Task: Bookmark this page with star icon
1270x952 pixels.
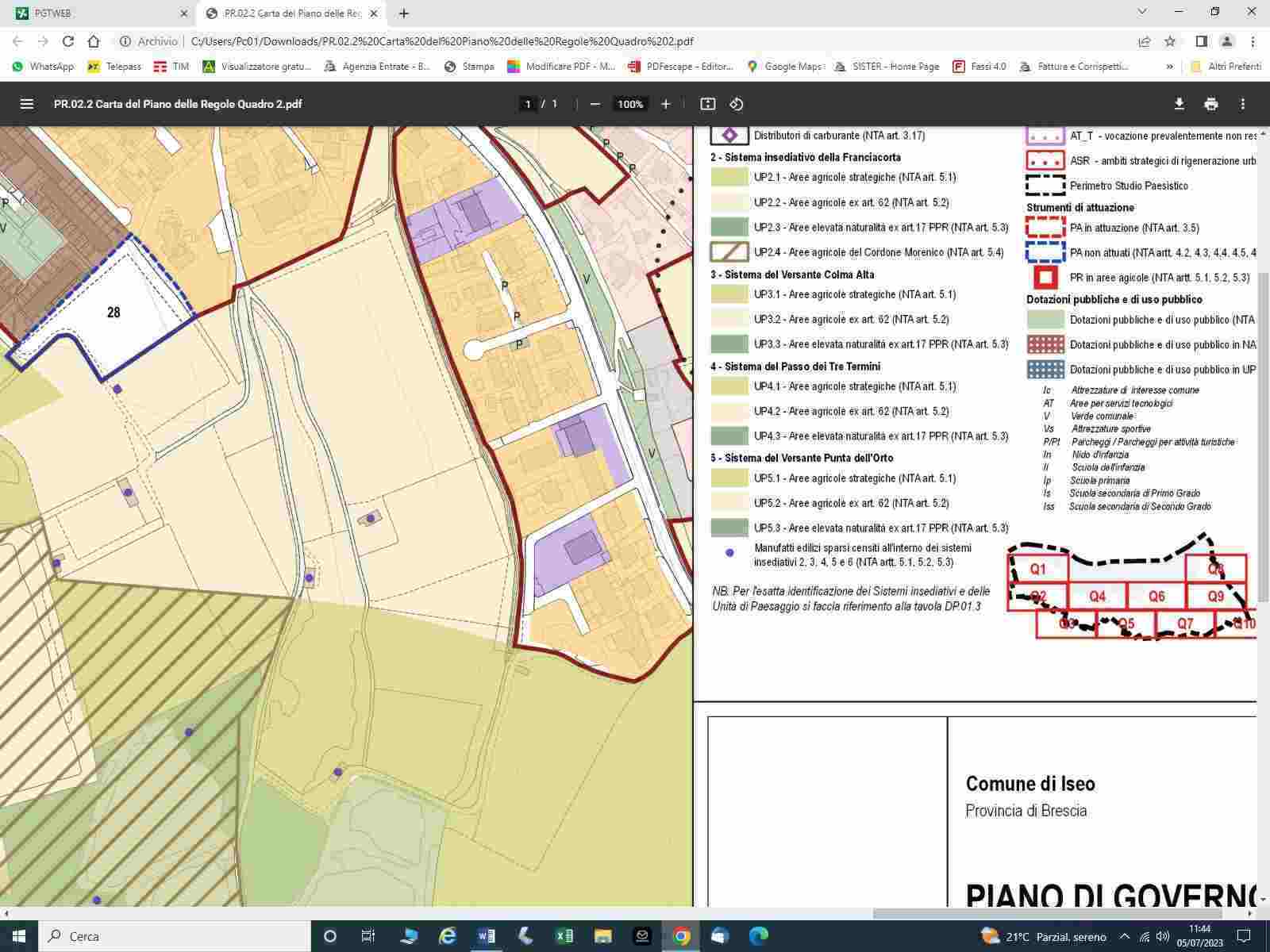Action: (x=1170, y=41)
